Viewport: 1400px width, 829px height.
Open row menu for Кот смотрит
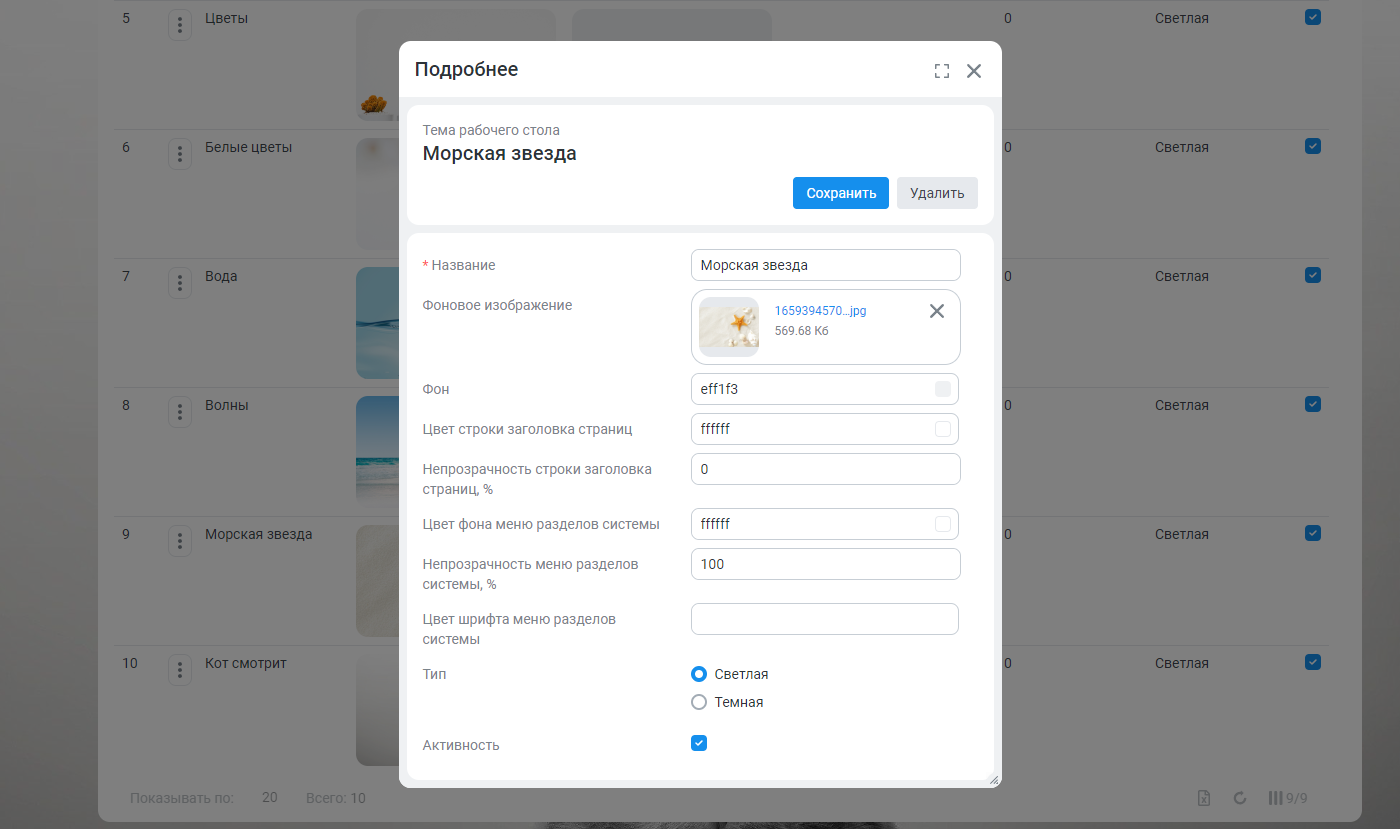pyautogui.click(x=180, y=670)
